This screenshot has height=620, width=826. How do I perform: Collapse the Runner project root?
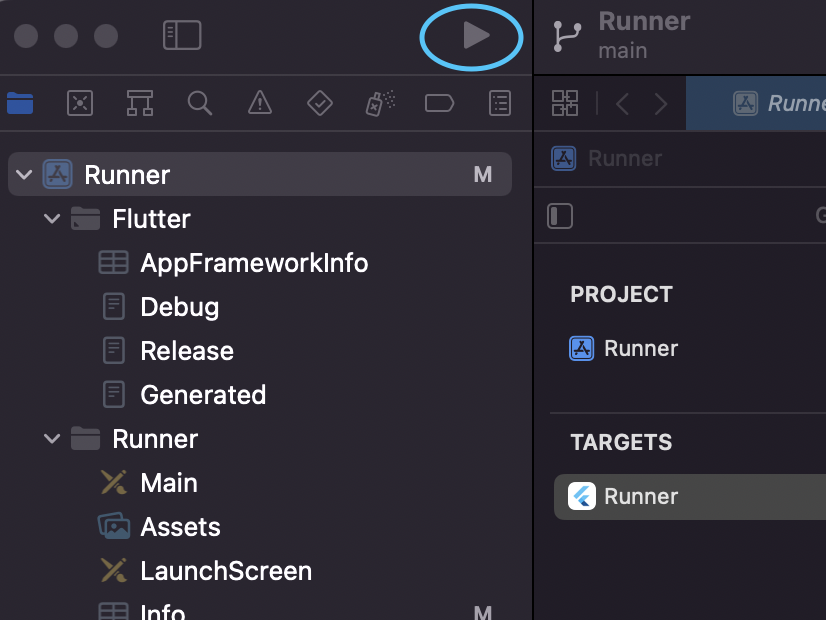click(24, 174)
